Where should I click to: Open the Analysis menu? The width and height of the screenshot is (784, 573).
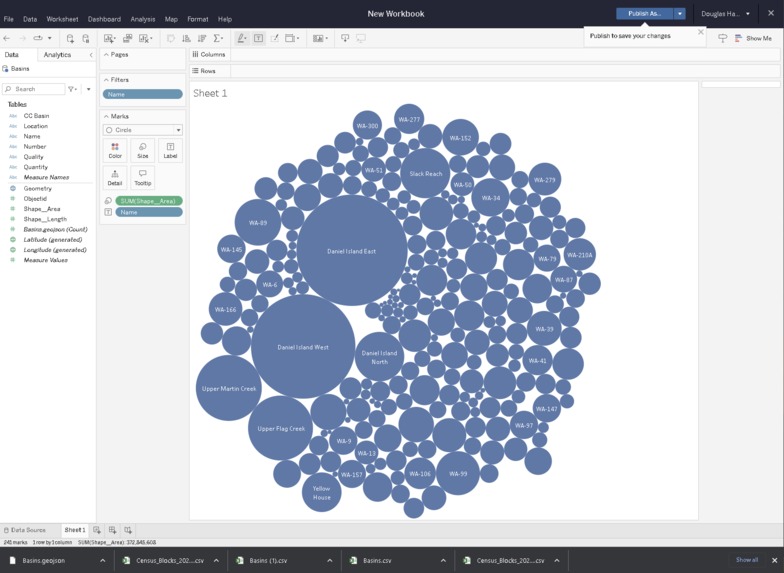(142, 19)
